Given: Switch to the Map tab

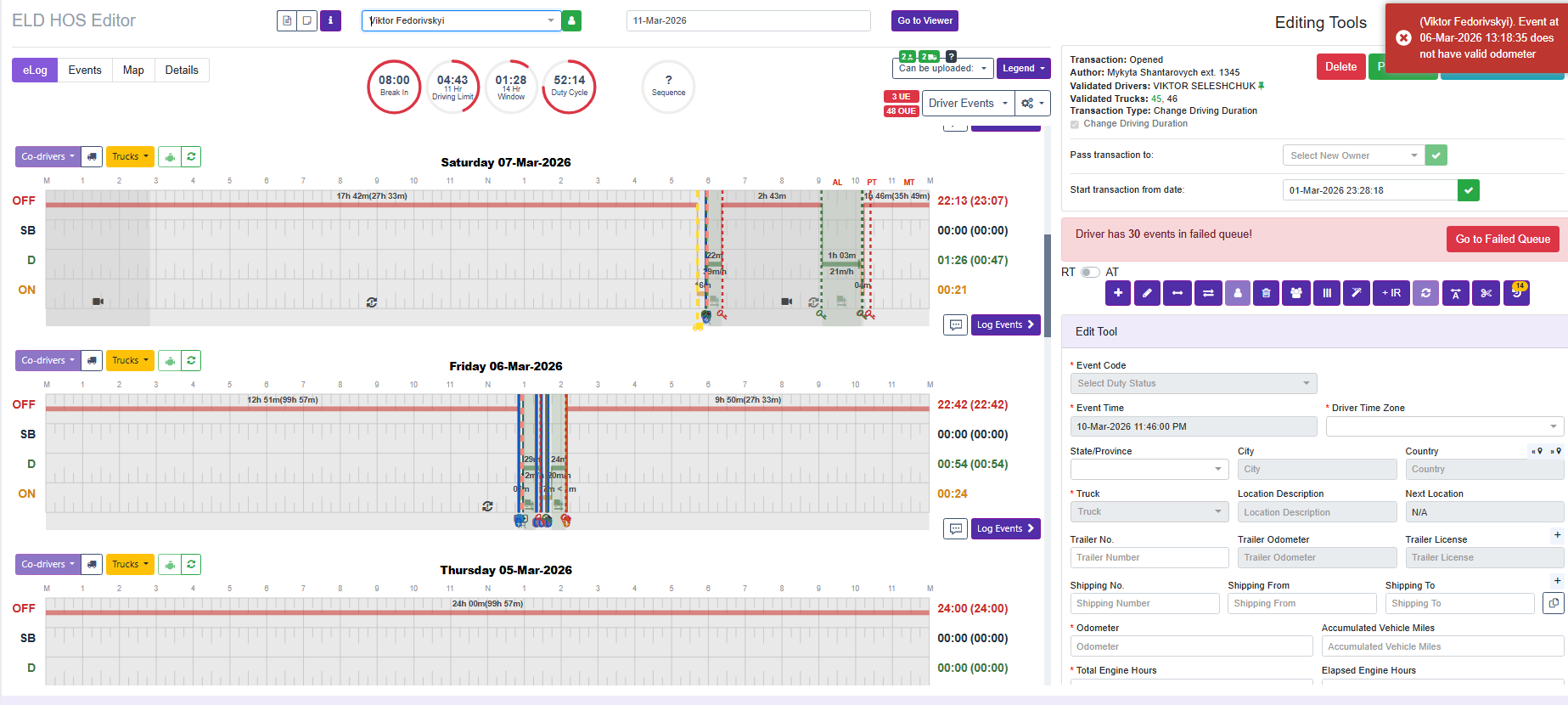Looking at the screenshot, I should [x=133, y=70].
